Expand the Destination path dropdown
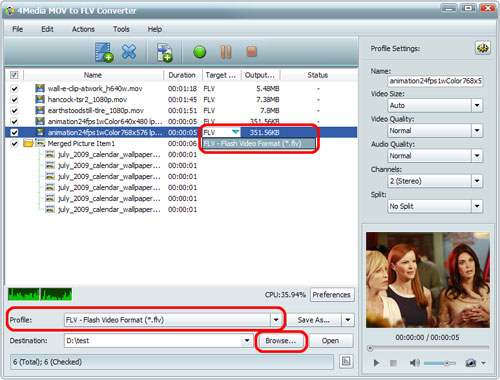This screenshot has height=380, width=500. coord(247,341)
